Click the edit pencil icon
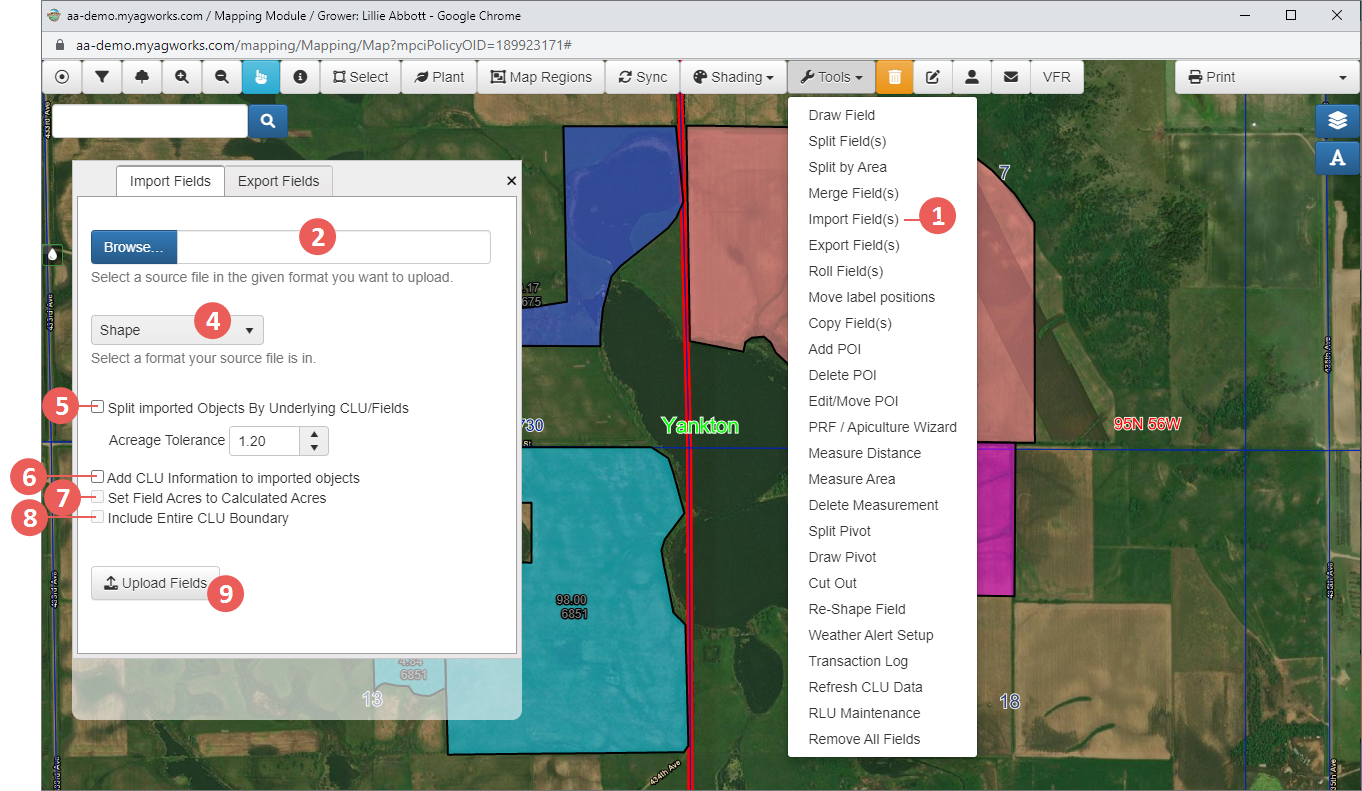This screenshot has height=791, width=1362. pos(932,77)
